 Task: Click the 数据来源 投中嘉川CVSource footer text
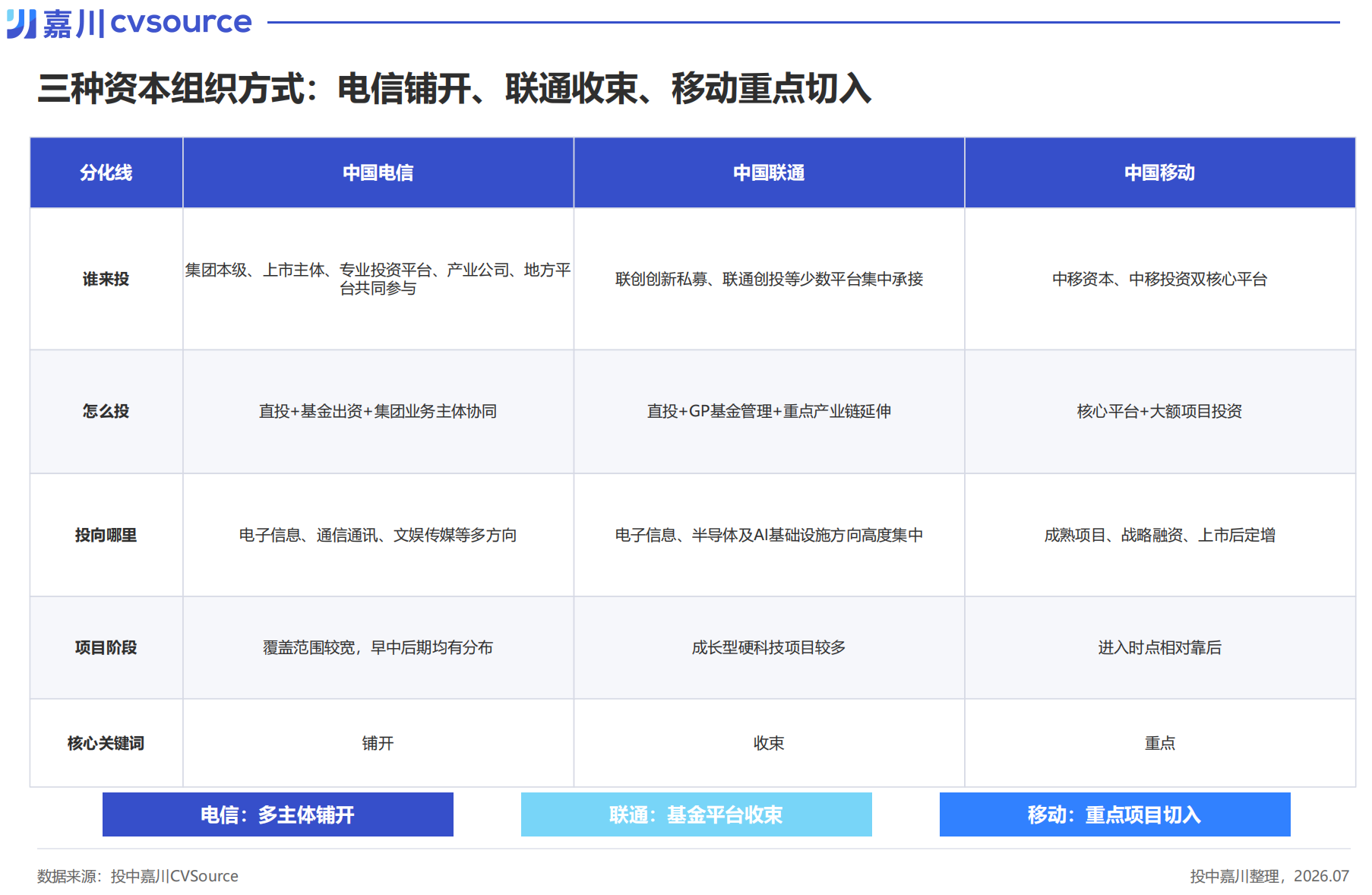point(138,876)
